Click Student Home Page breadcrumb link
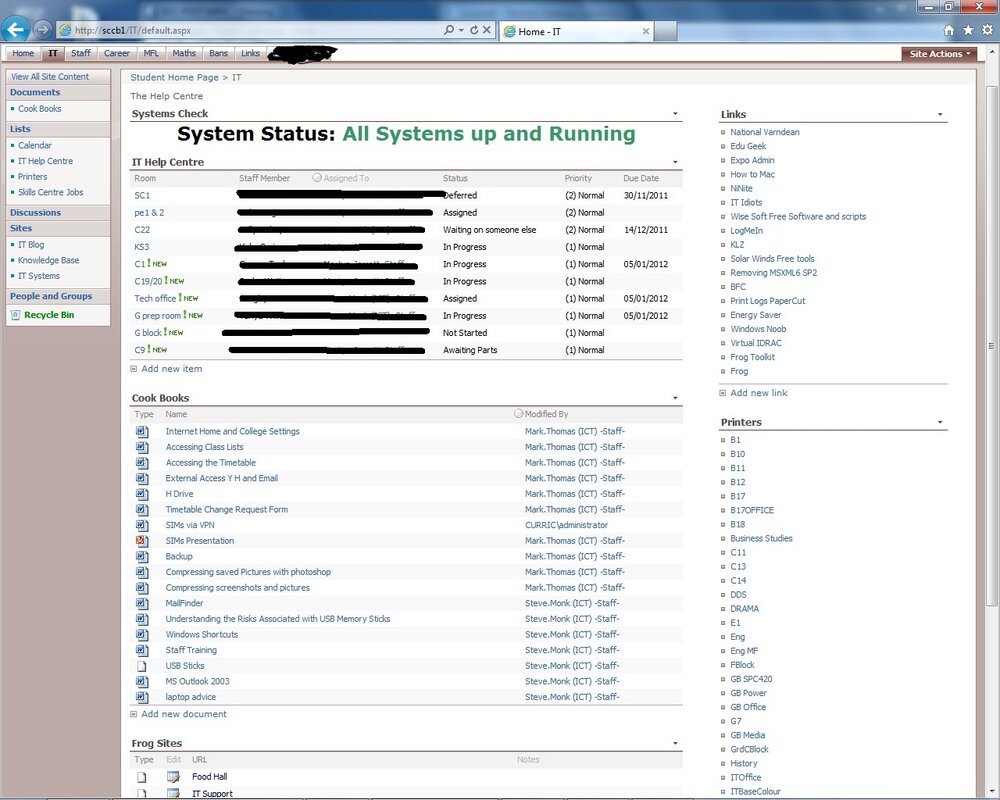 tap(174, 77)
